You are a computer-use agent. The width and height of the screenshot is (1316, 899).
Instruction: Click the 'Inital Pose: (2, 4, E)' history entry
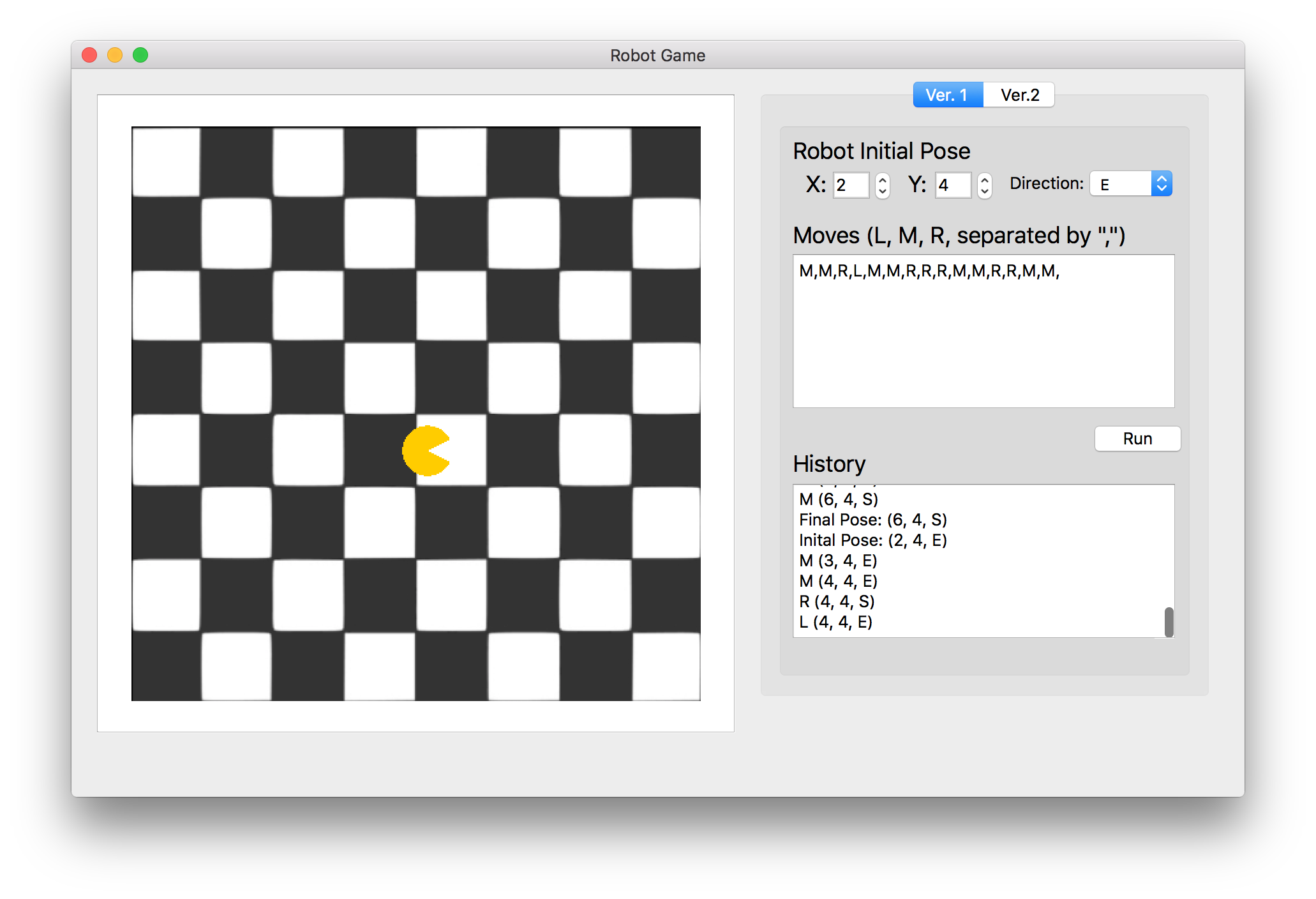pyautogui.click(x=873, y=540)
